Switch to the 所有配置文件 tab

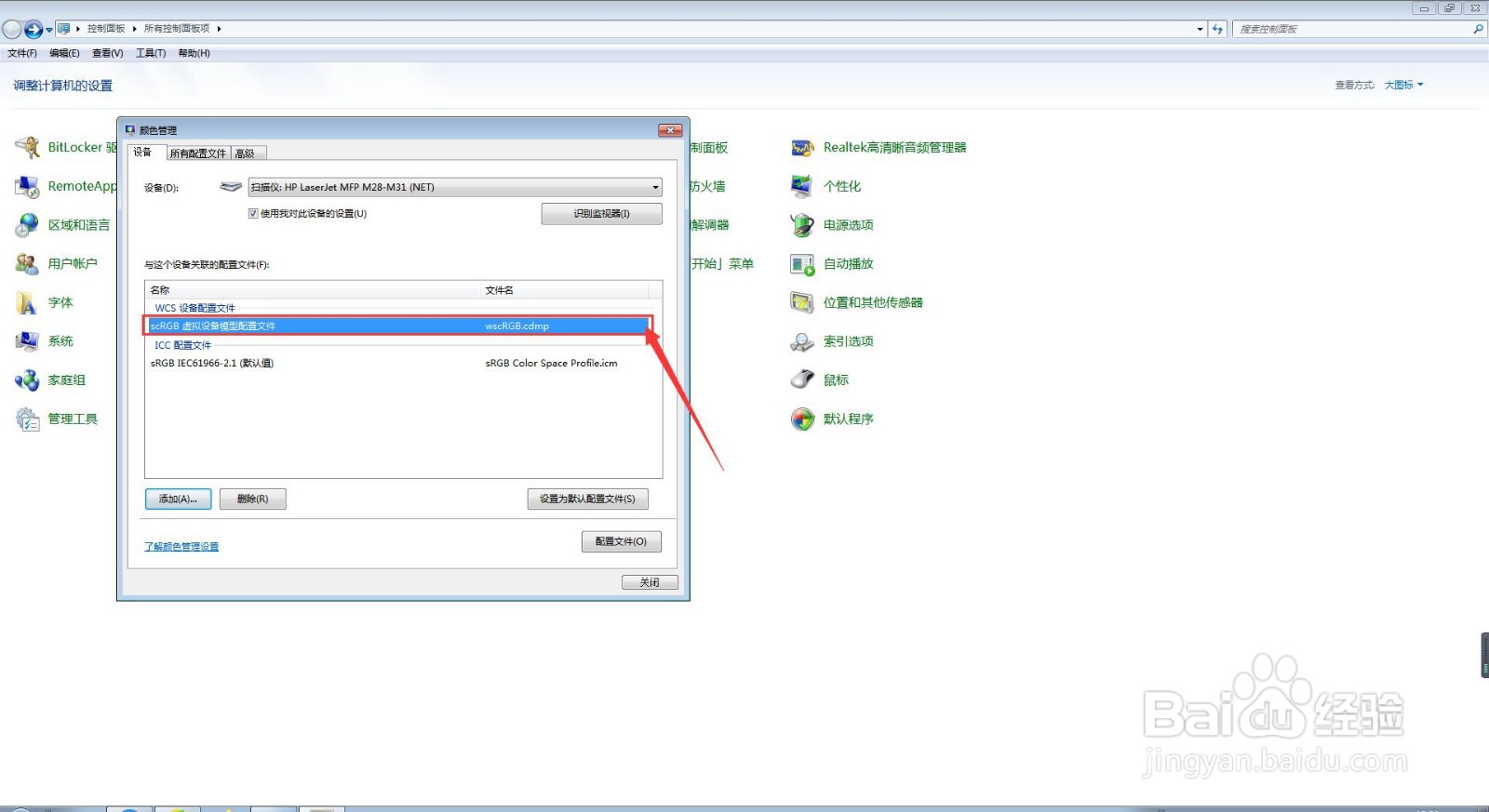point(198,153)
